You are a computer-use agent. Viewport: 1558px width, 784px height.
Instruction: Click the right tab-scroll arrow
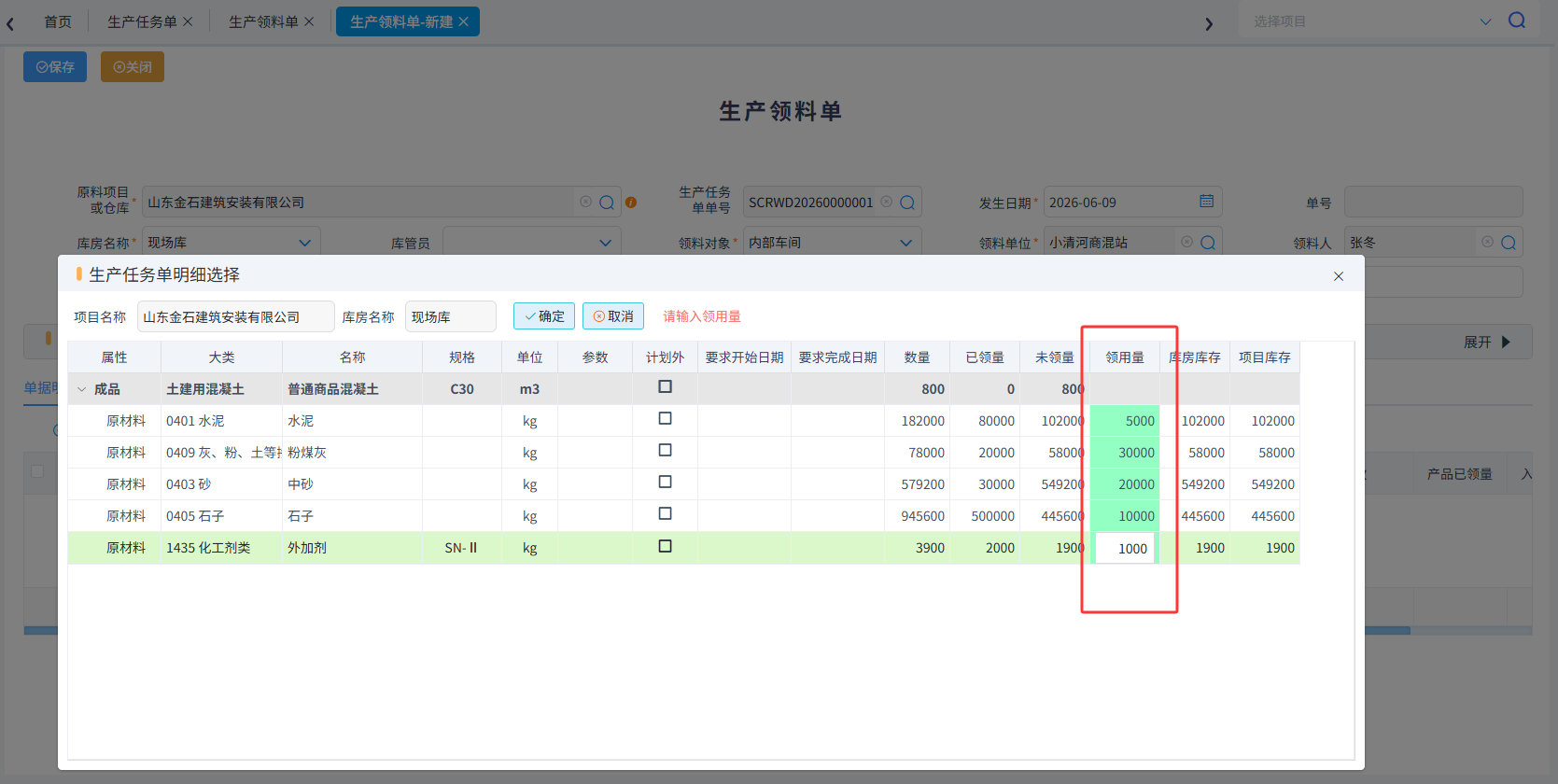pos(1209,23)
